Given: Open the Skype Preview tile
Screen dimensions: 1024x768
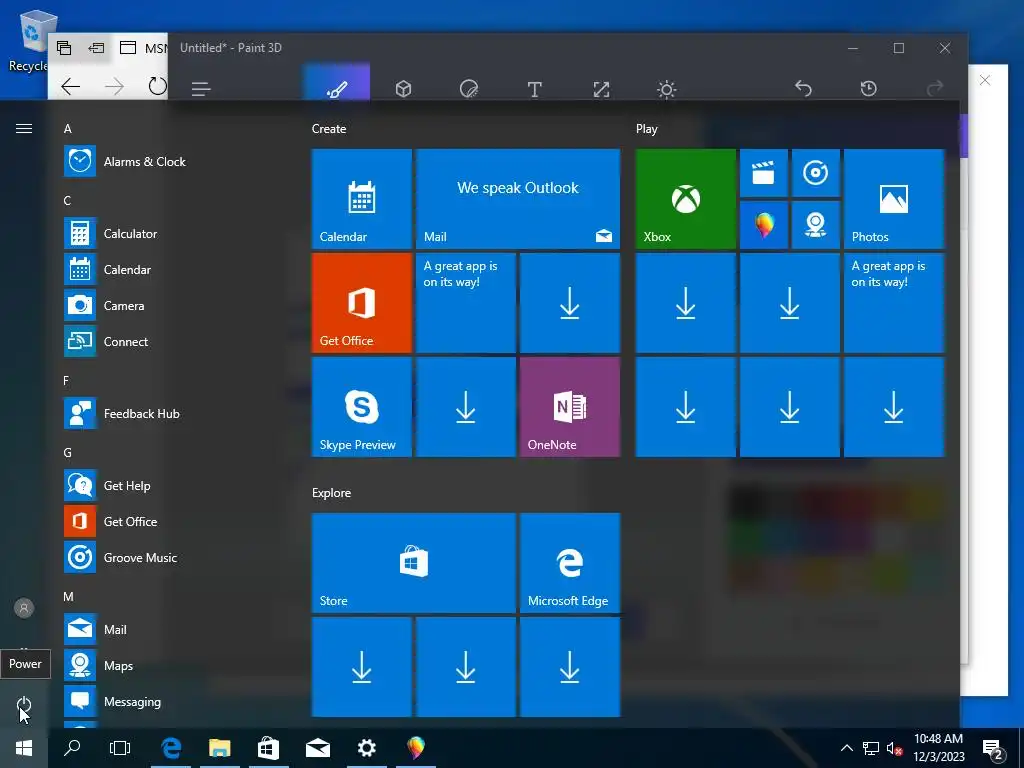Looking at the screenshot, I should click(362, 407).
